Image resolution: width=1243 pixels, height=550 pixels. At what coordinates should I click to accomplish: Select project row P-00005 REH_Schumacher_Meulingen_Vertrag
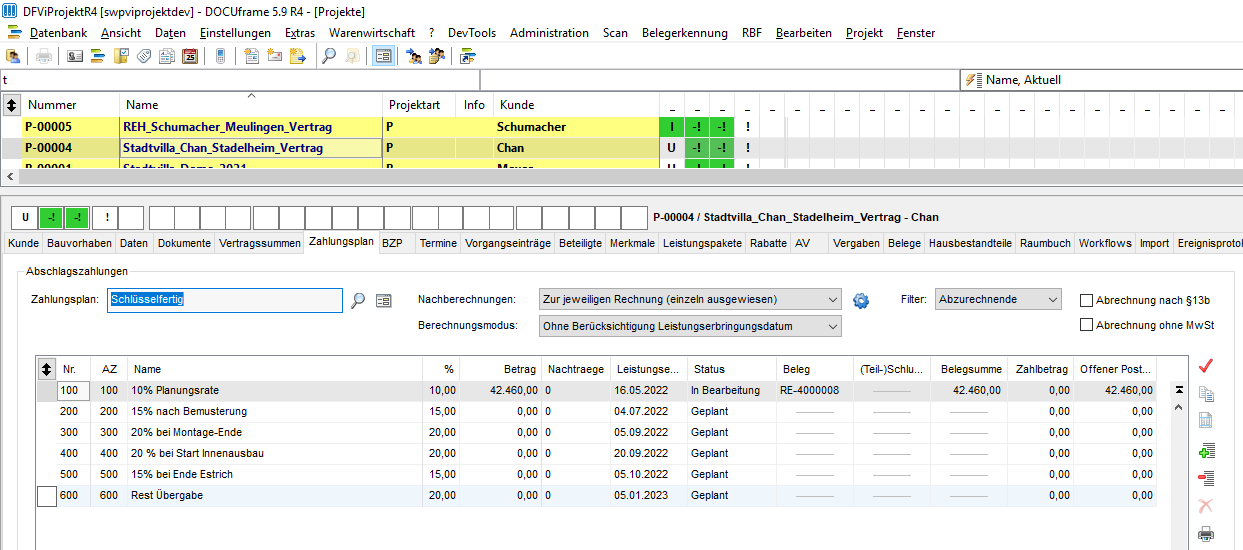point(330,127)
